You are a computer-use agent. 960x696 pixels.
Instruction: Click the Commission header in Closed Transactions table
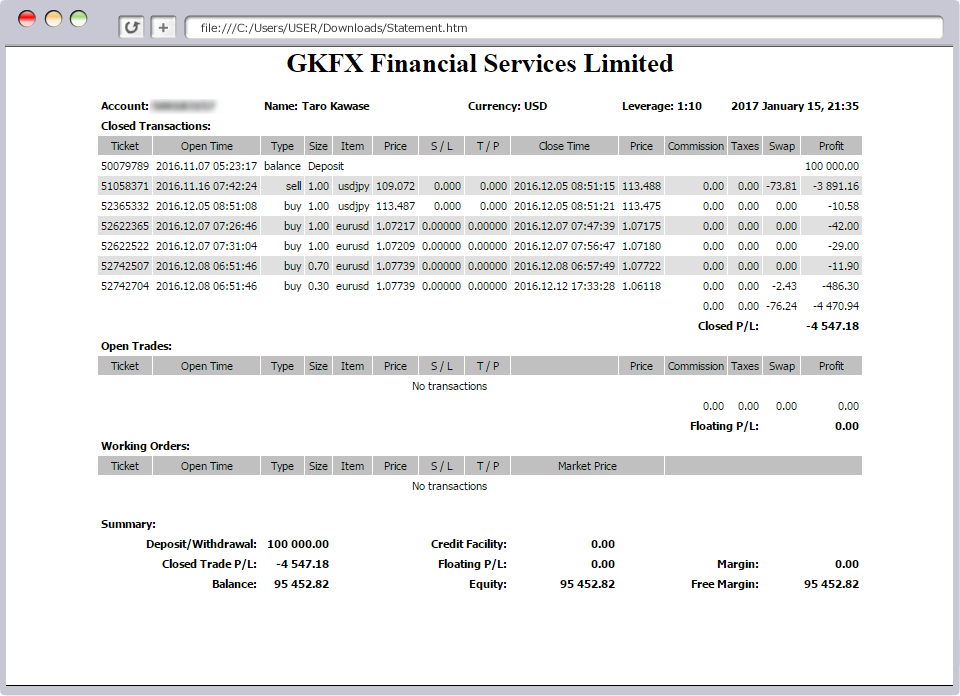click(x=695, y=146)
